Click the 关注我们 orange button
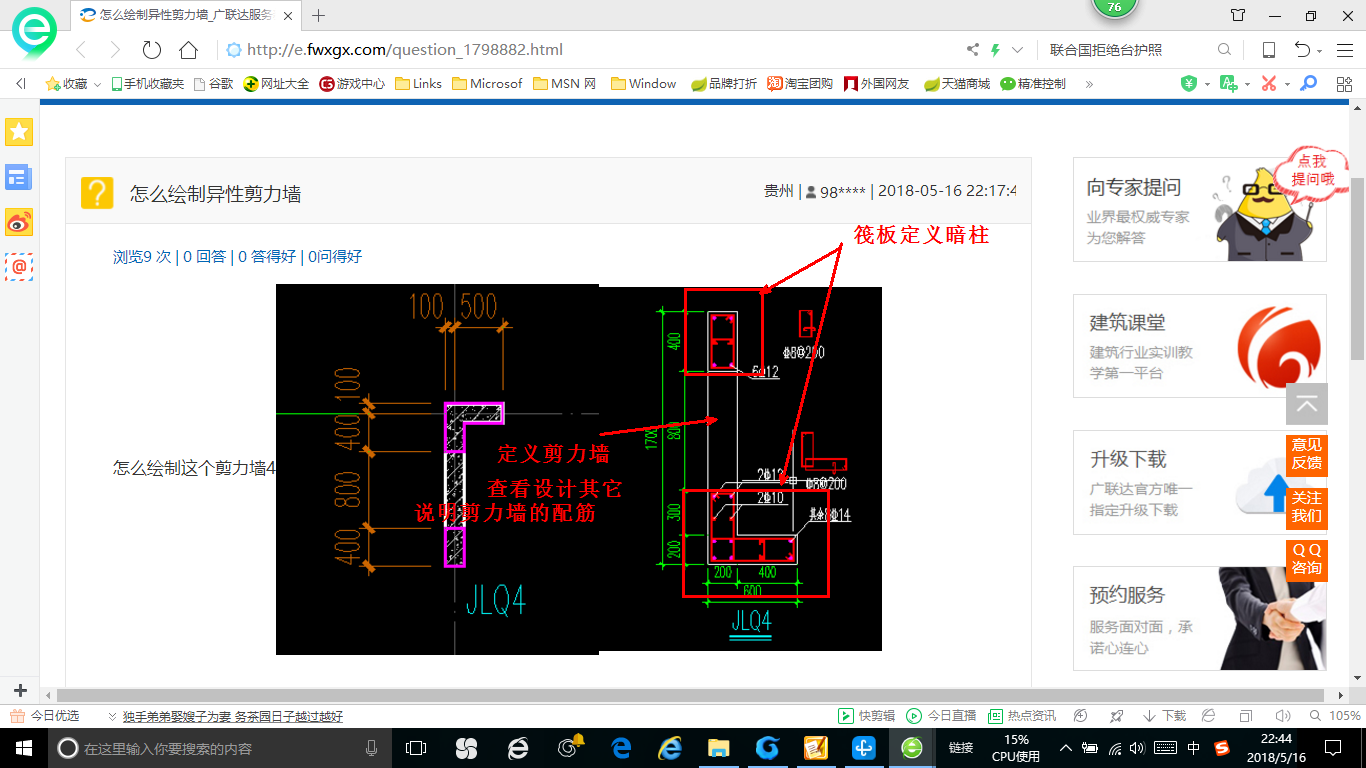 click(x=1306, y=507)
